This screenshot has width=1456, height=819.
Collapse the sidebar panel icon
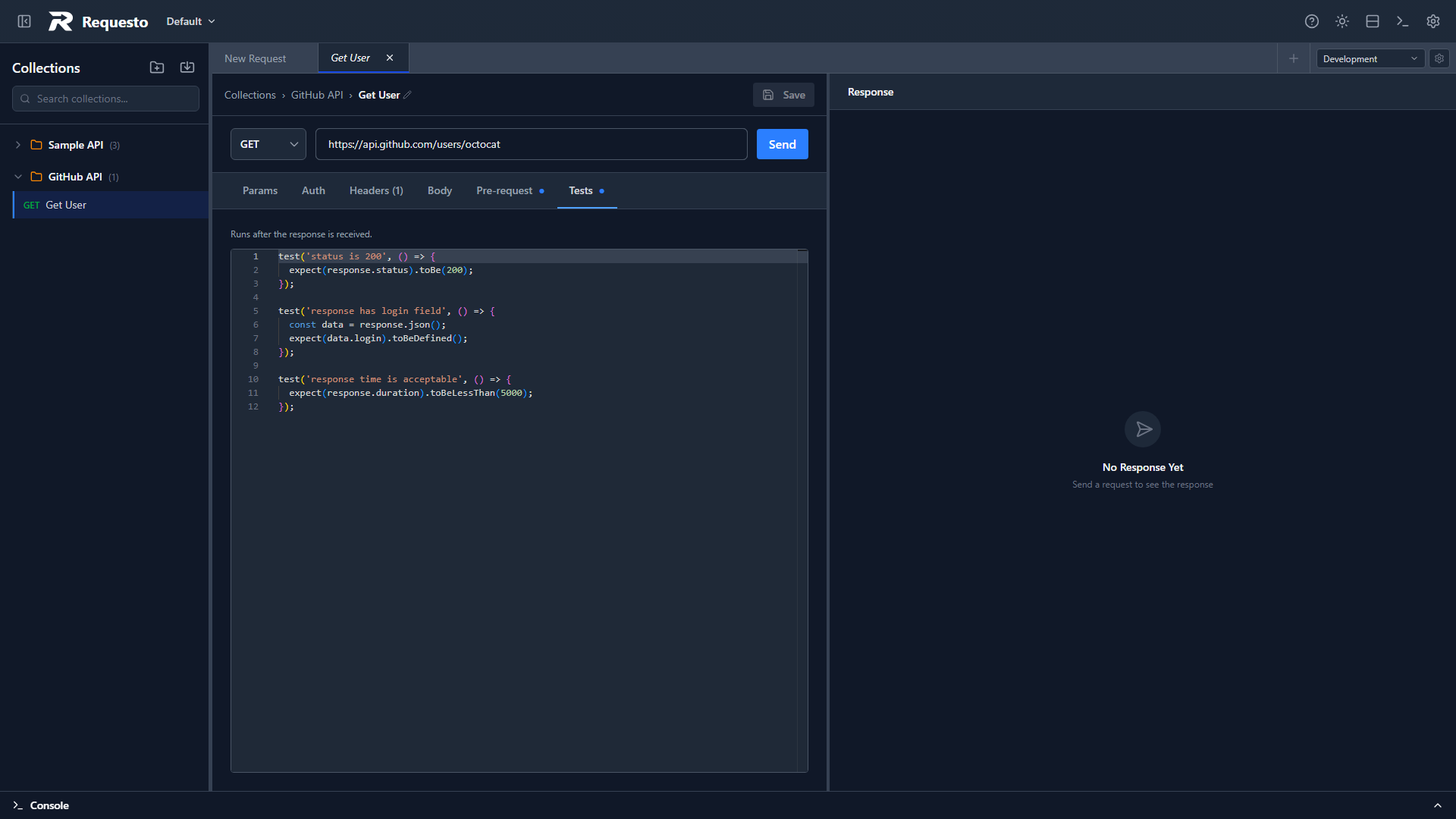pyautogui.click(x=24, y=21)
